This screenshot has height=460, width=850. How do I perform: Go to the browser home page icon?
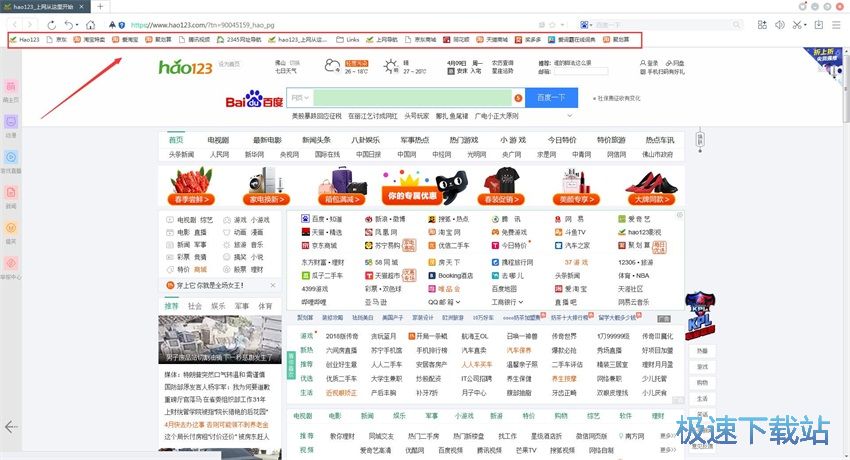click(91, 25)
